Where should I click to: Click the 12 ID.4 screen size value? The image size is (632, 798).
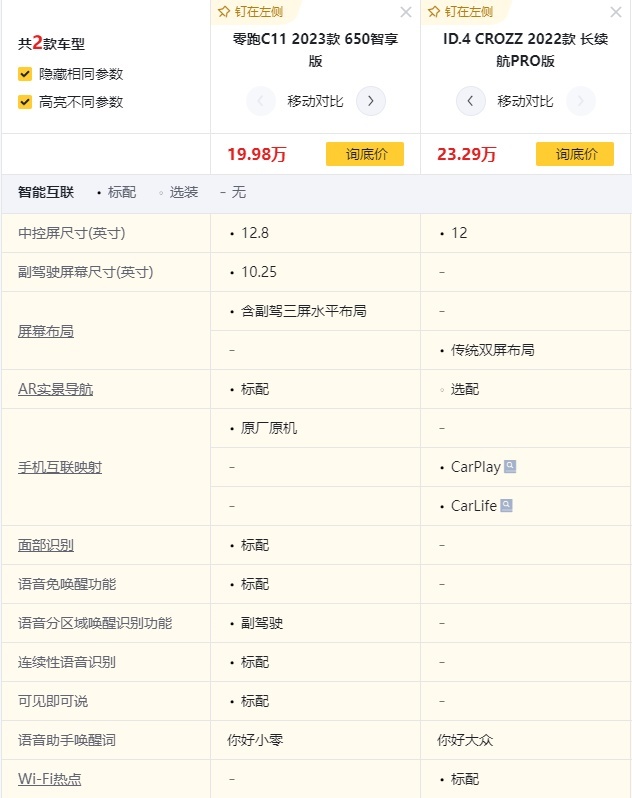click(459, 233)
